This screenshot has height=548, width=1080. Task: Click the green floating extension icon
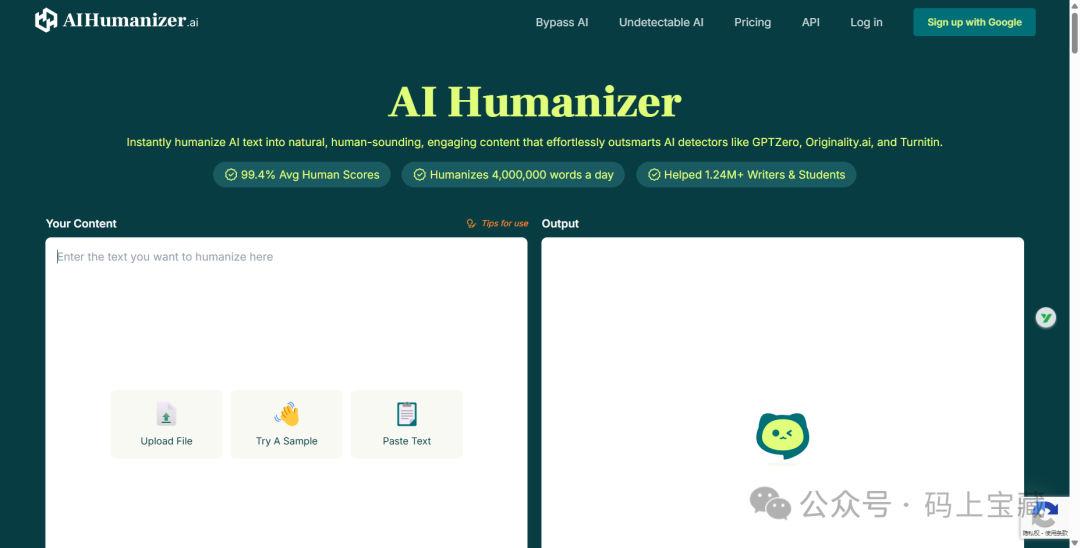[x=1046, y=317]
